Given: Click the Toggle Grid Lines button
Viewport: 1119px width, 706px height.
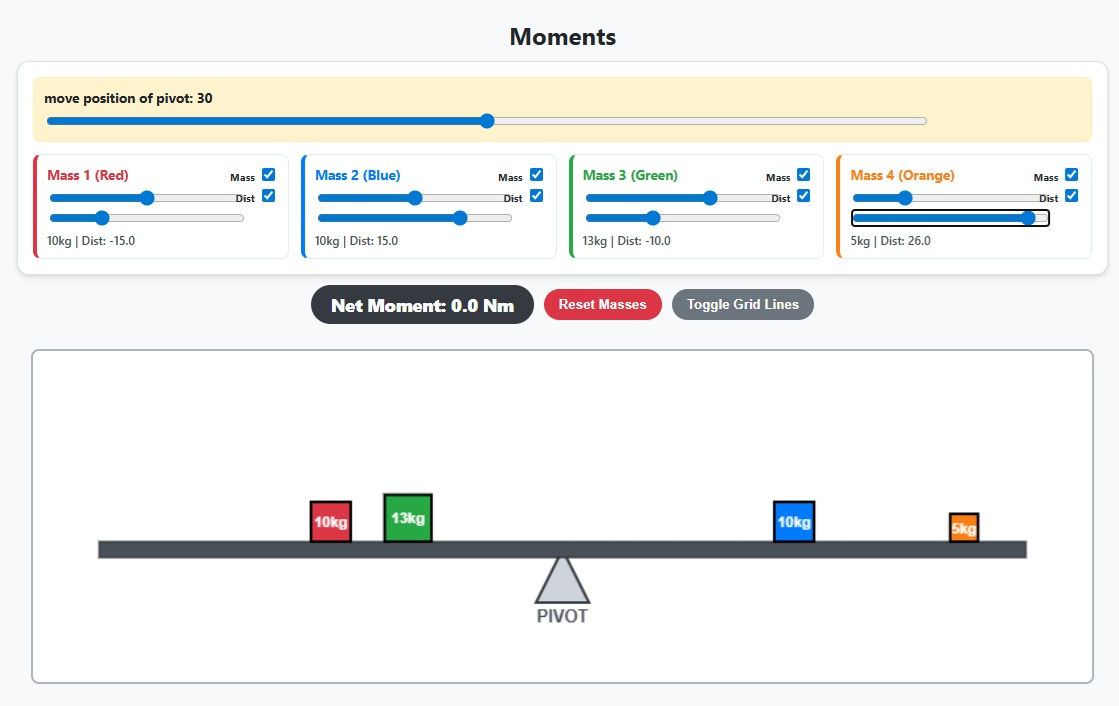Looking at the screenshot, I should tap(743, 305).
